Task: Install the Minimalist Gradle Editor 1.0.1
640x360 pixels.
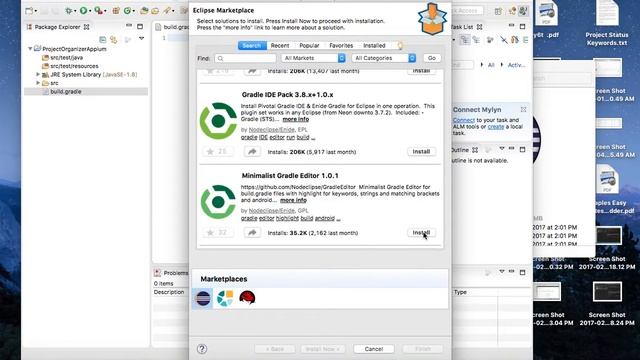Action: pyautogui.click(x=421, y=233)
